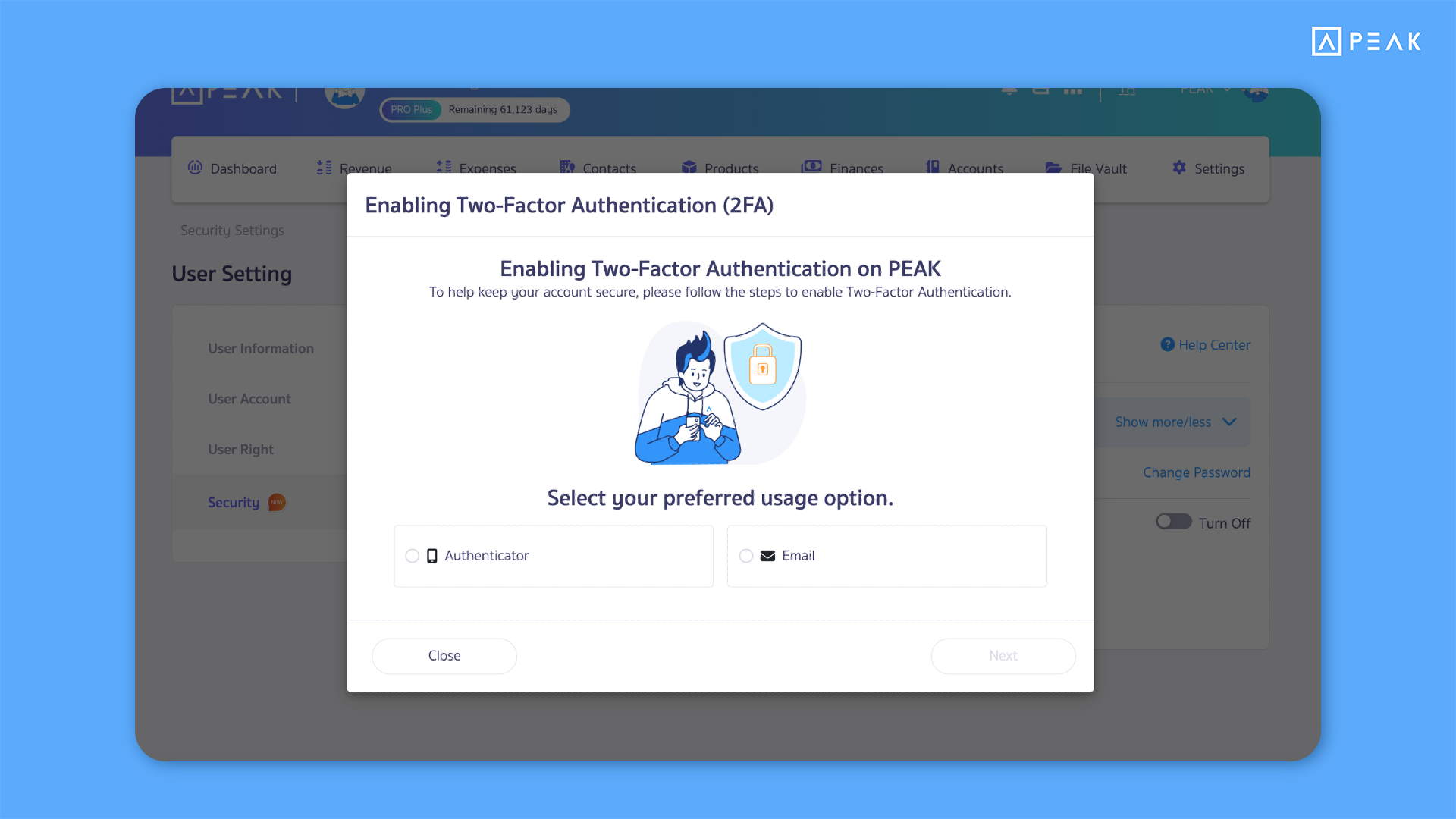Click the Dashboard gauge icon
Viewport: 1456px width, 819px height.
point(195,168)
